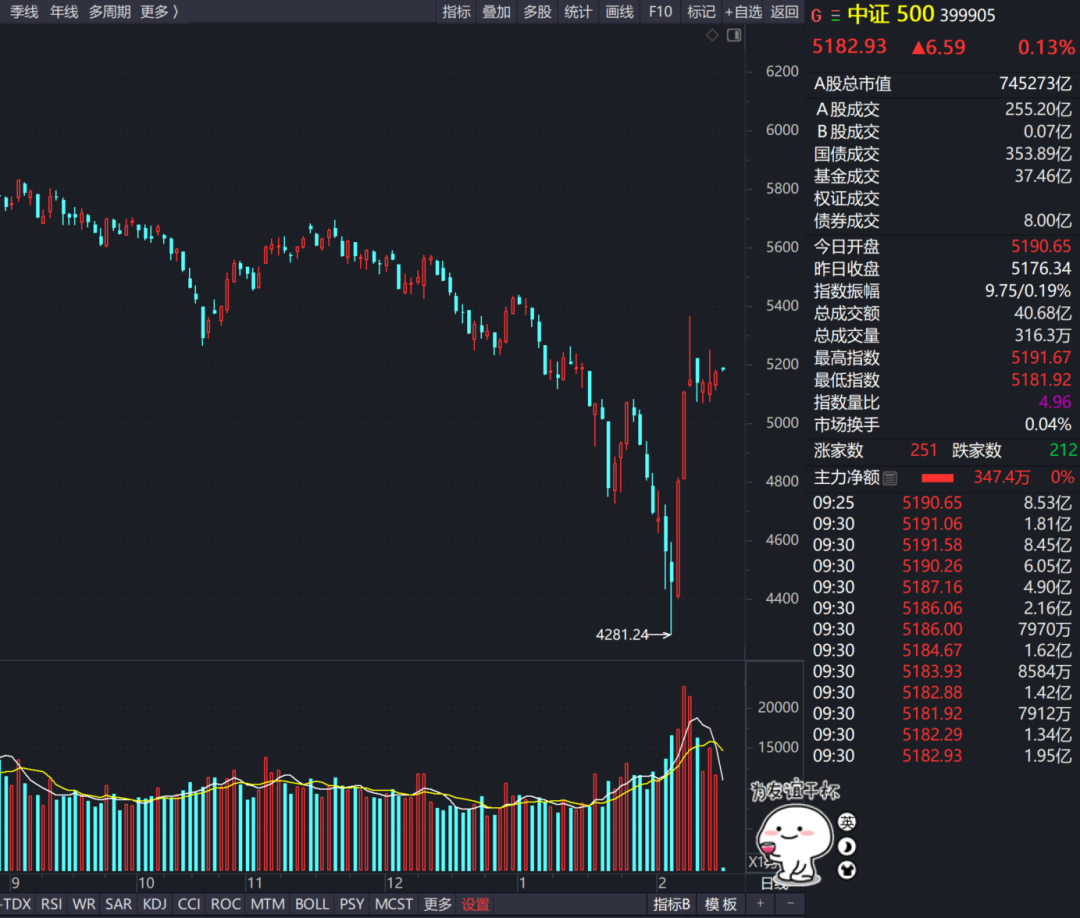This screenshot has height=918, width=1080.
Task: Activate the 画线 drawing tools
Action: tap(619, 12)
